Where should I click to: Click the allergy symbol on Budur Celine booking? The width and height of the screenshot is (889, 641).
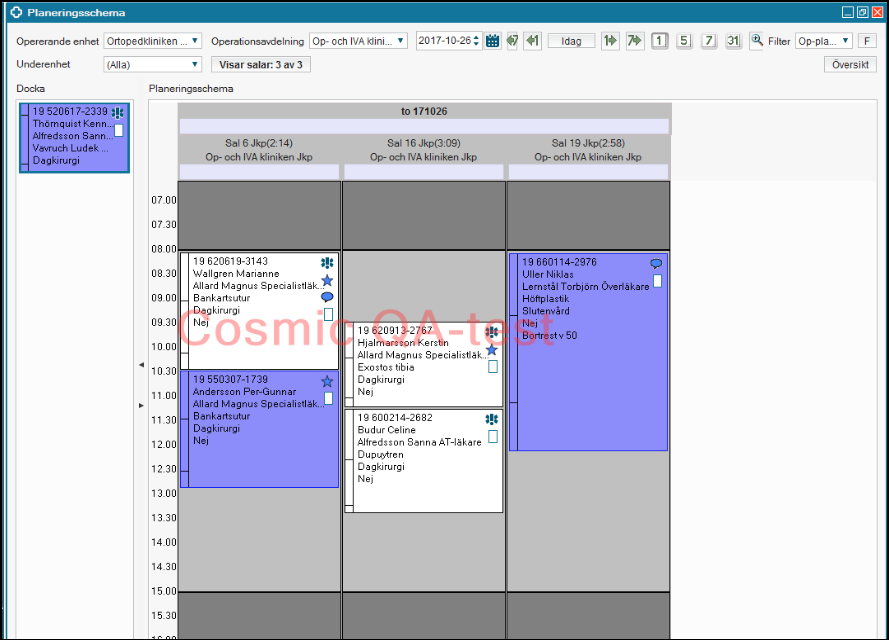pos(491,420)
